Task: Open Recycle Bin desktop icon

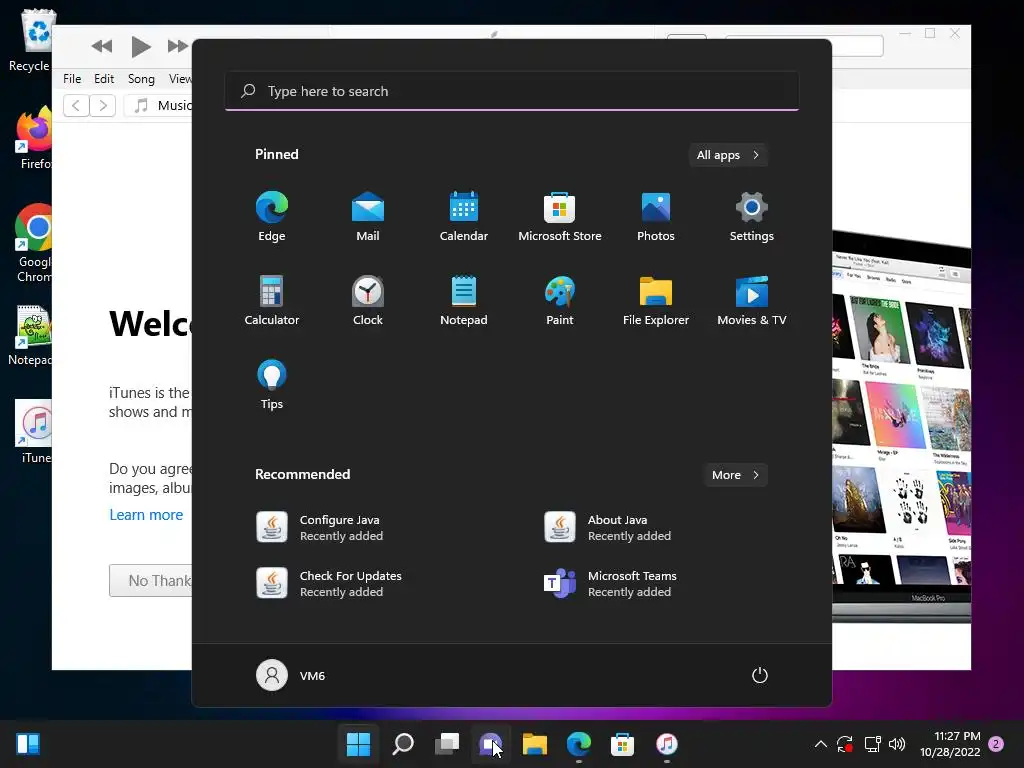Action: (x=30, y=40)
